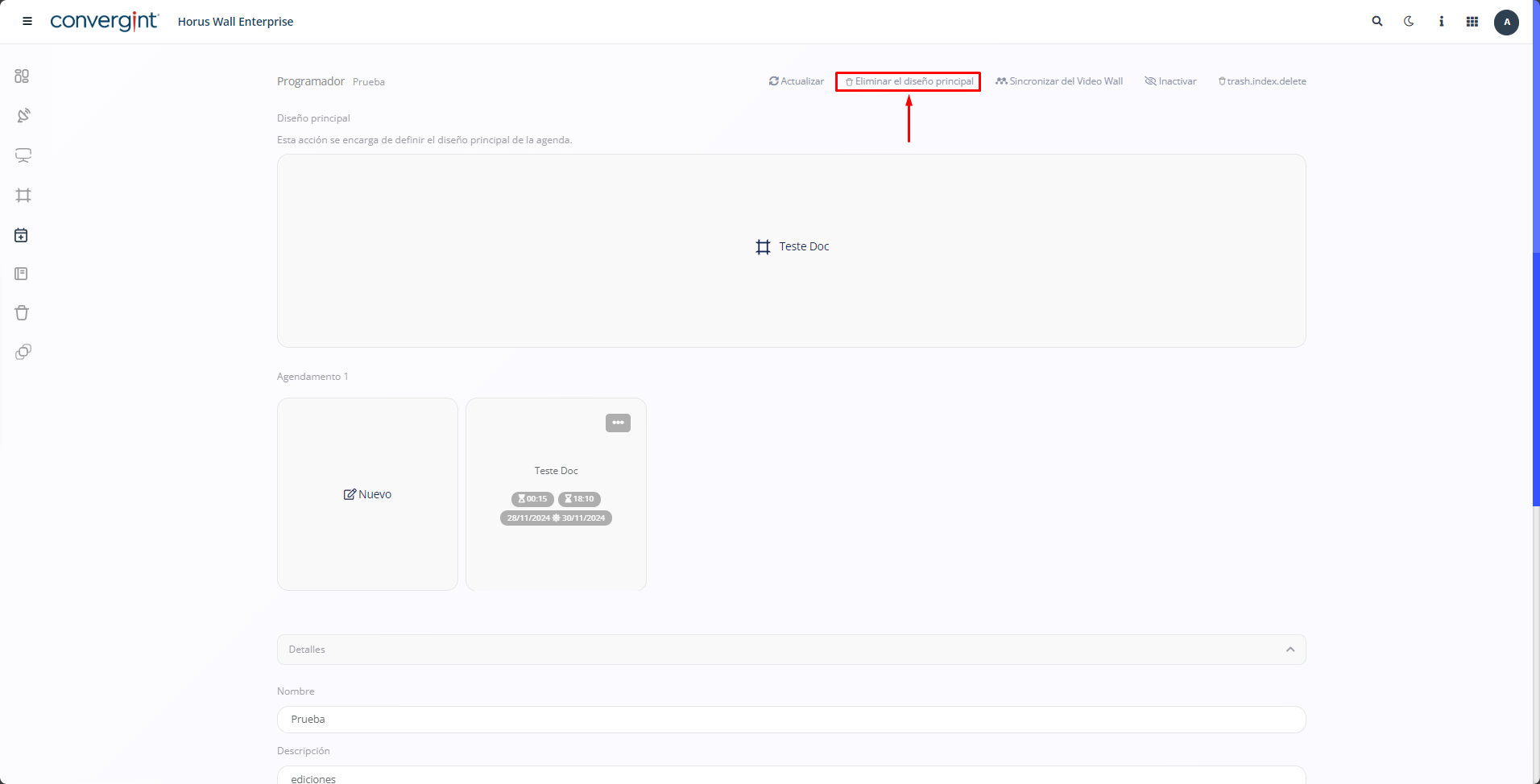Open the monitor display sidebar icon
This screenshot has width=1540, height=784.
pyautogui.click(x=23, y=155)
